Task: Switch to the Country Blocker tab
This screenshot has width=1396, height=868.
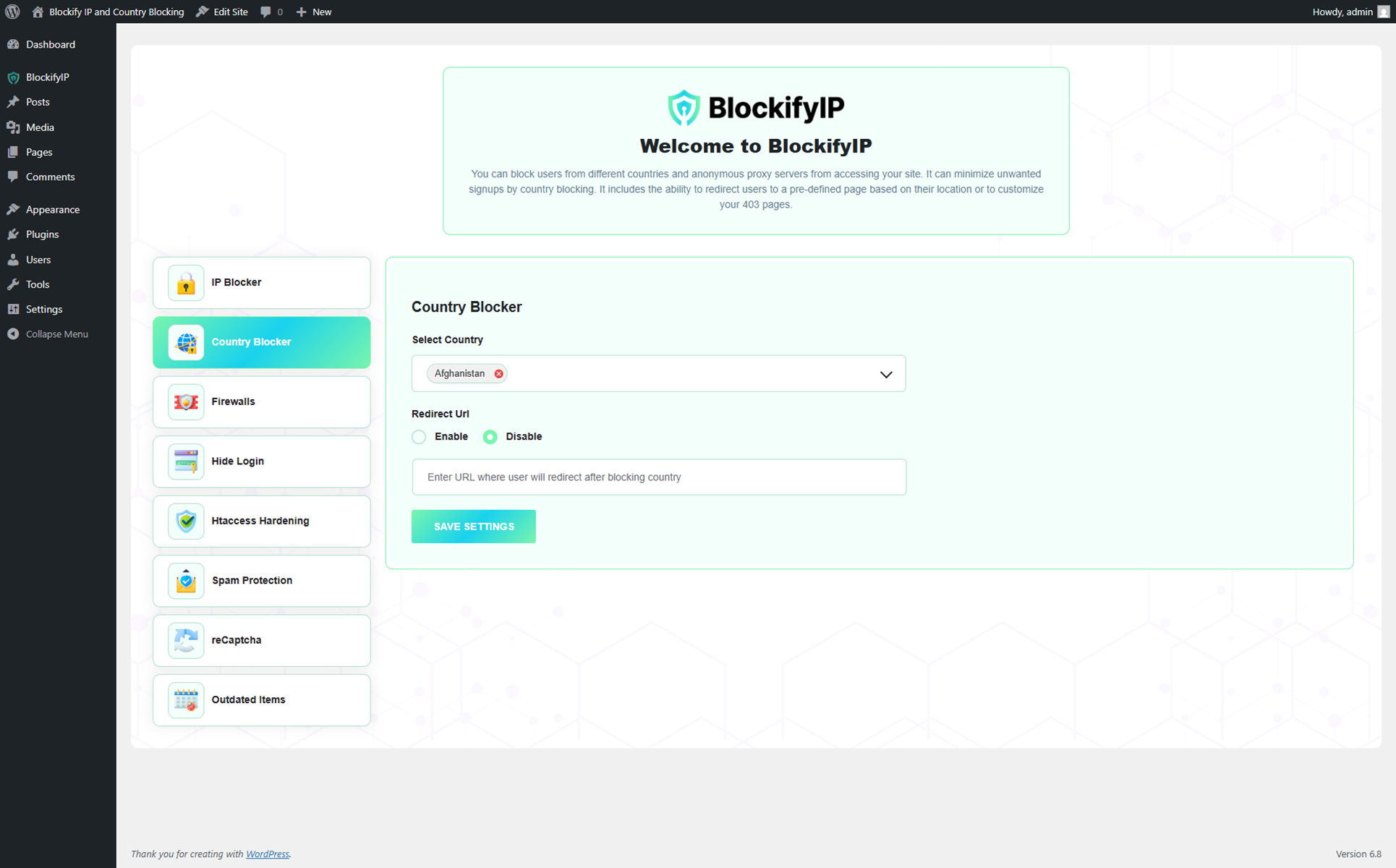Action: (x=261, y=342)
